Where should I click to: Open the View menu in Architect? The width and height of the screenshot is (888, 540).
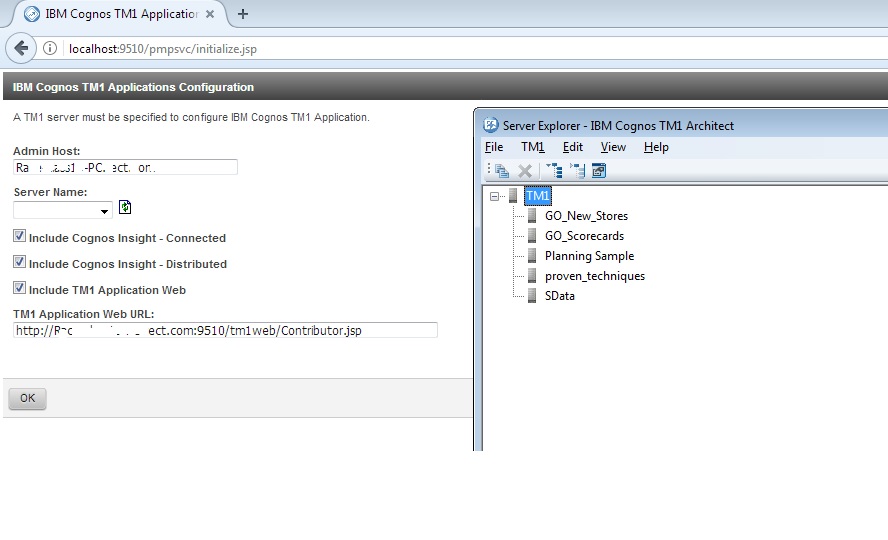tap(613, 147)
